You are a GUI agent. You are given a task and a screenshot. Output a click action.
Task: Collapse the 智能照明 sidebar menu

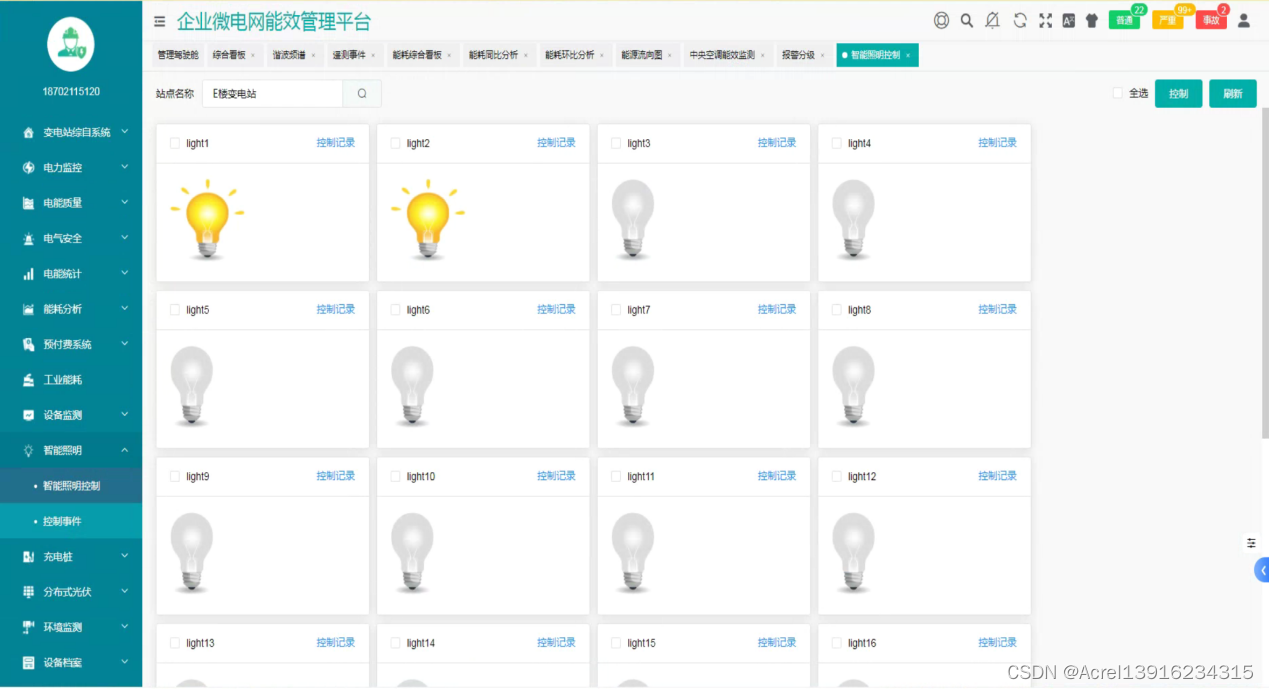pos(71,451)
